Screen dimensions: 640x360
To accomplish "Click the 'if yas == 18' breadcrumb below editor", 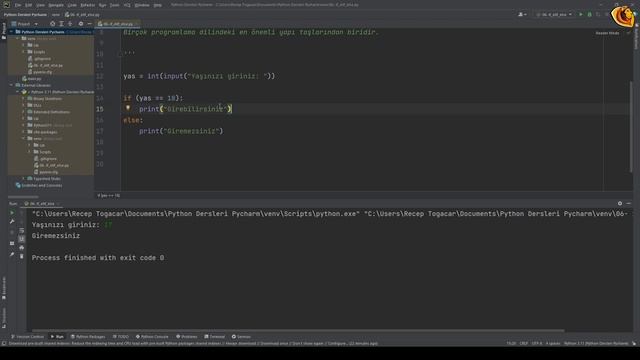I will pyautogui.click(x=109, y=196).
